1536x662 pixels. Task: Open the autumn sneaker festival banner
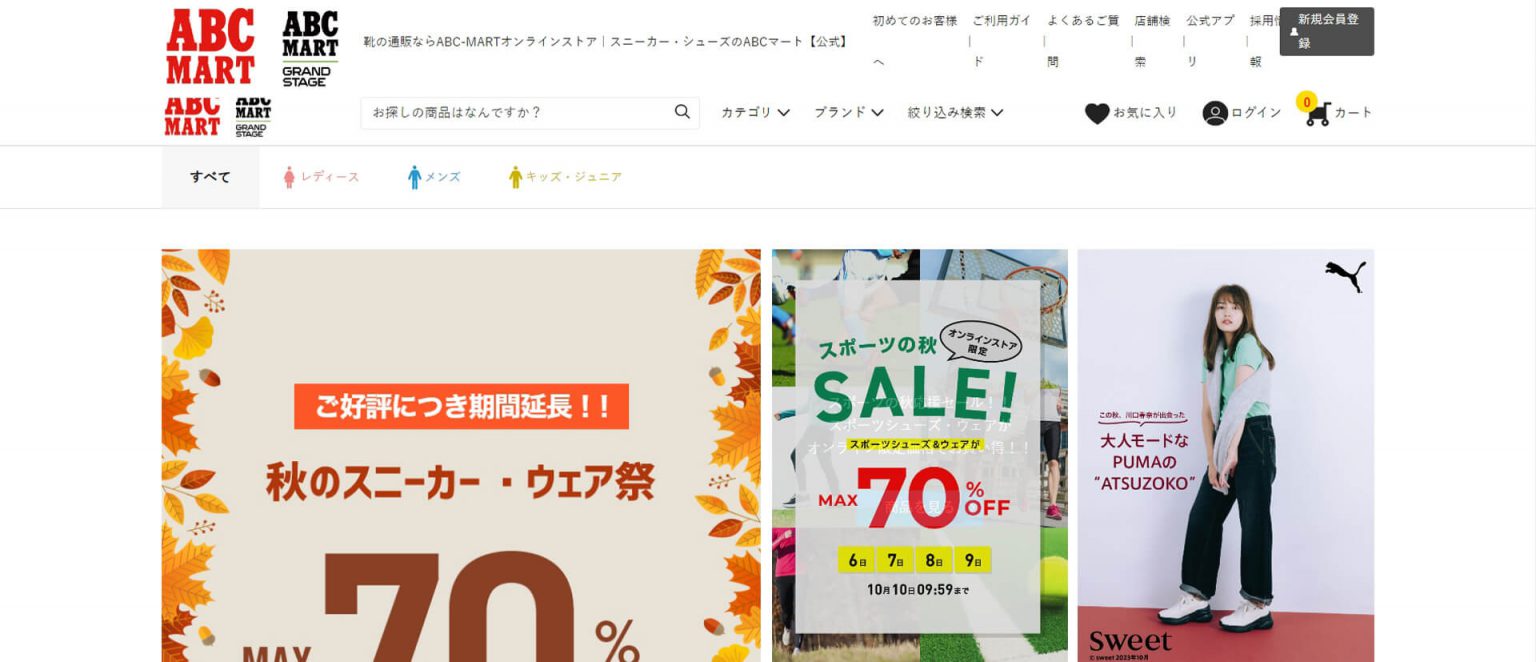461,455
